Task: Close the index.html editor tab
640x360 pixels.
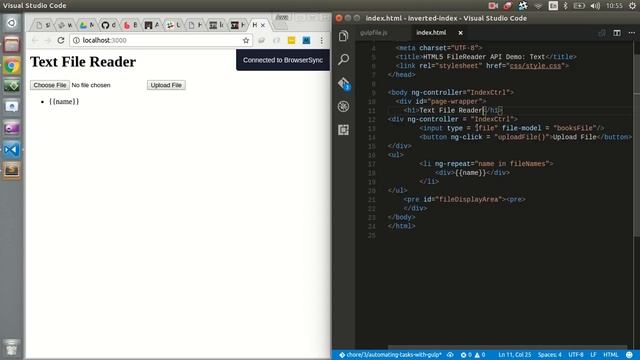Action: [x=460, y=33]
